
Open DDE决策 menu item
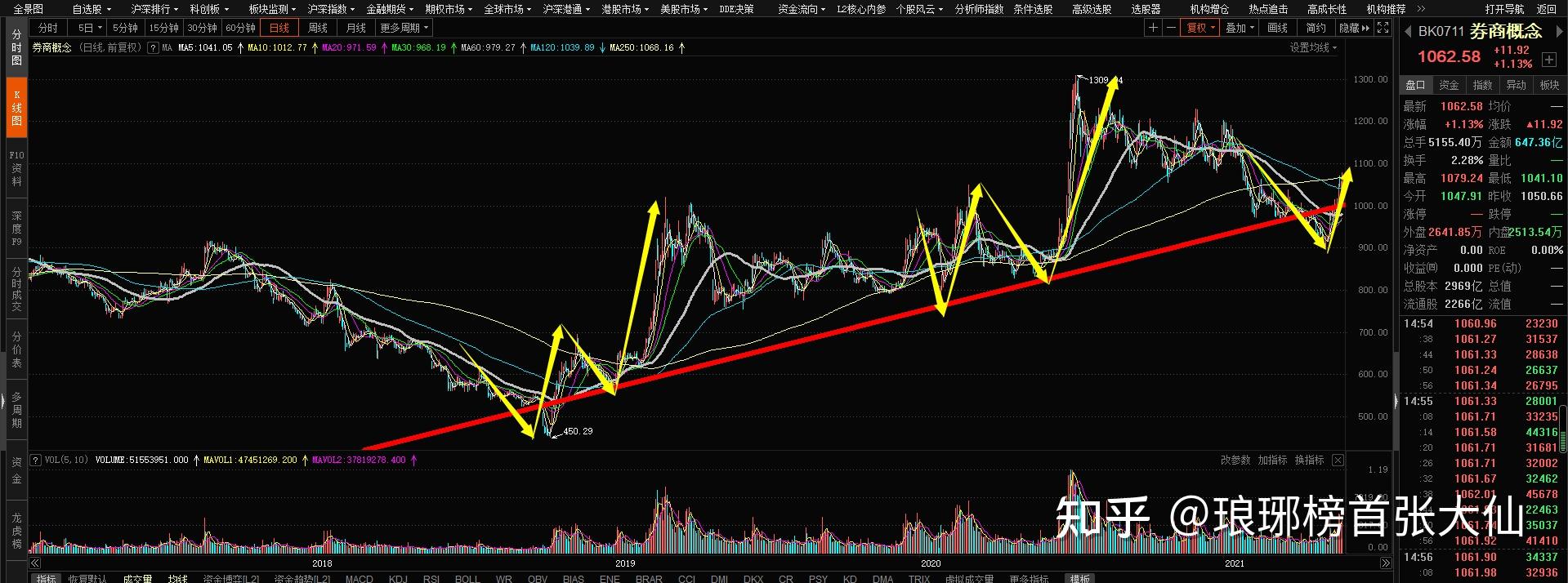[736, 9]
